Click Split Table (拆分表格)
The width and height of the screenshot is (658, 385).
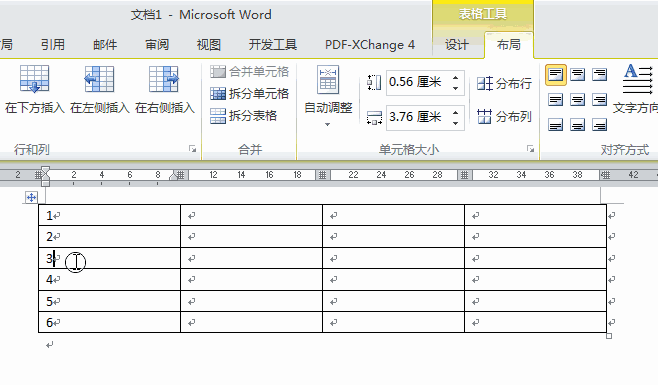pos(243,115)
